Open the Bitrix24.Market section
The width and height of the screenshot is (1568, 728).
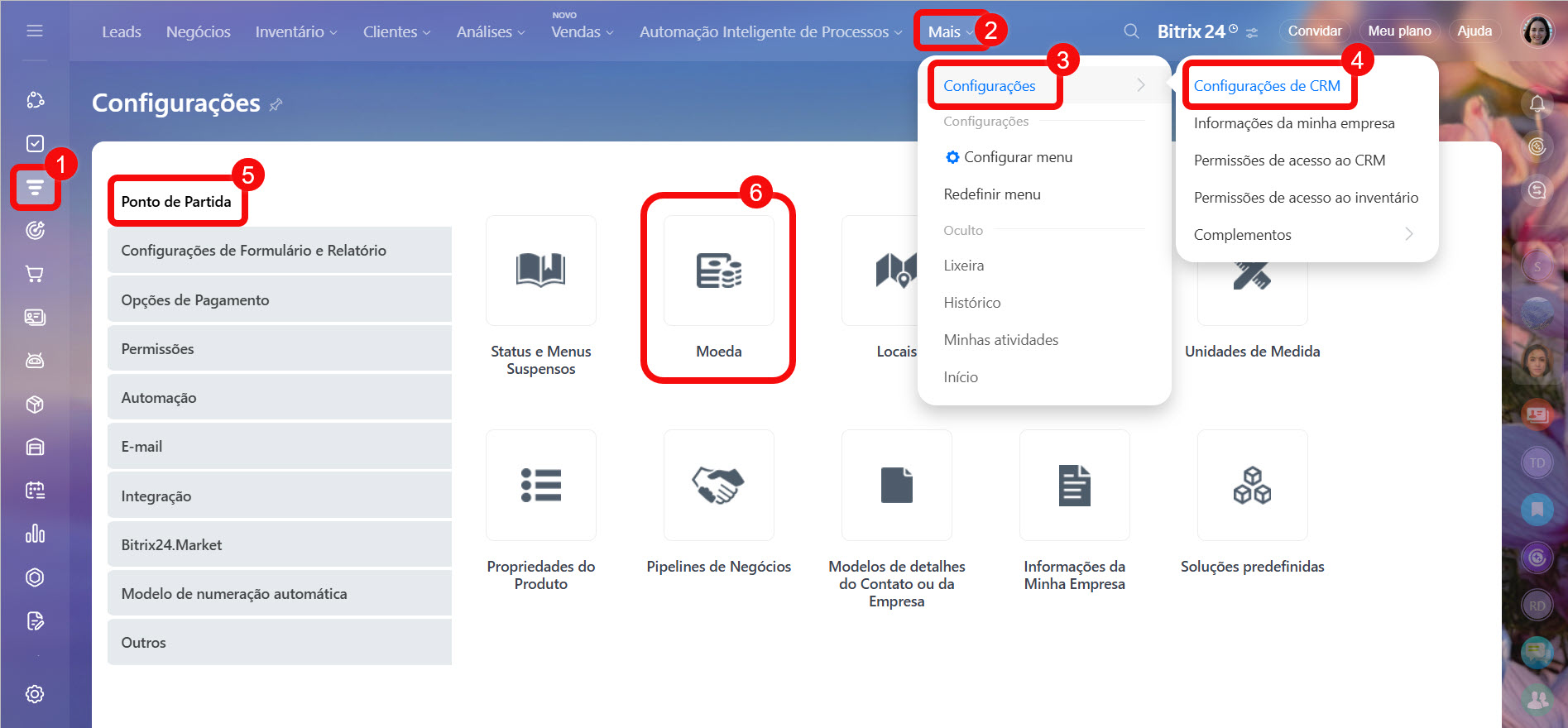coord(280,544)
